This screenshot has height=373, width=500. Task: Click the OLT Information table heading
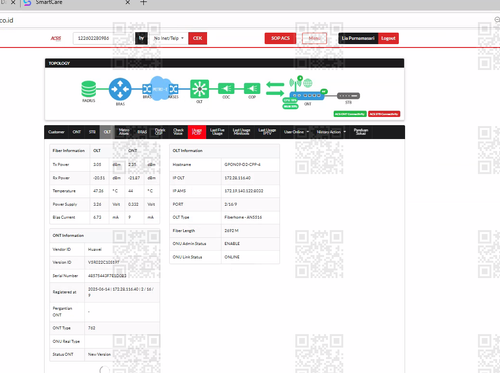click(187, 151)
